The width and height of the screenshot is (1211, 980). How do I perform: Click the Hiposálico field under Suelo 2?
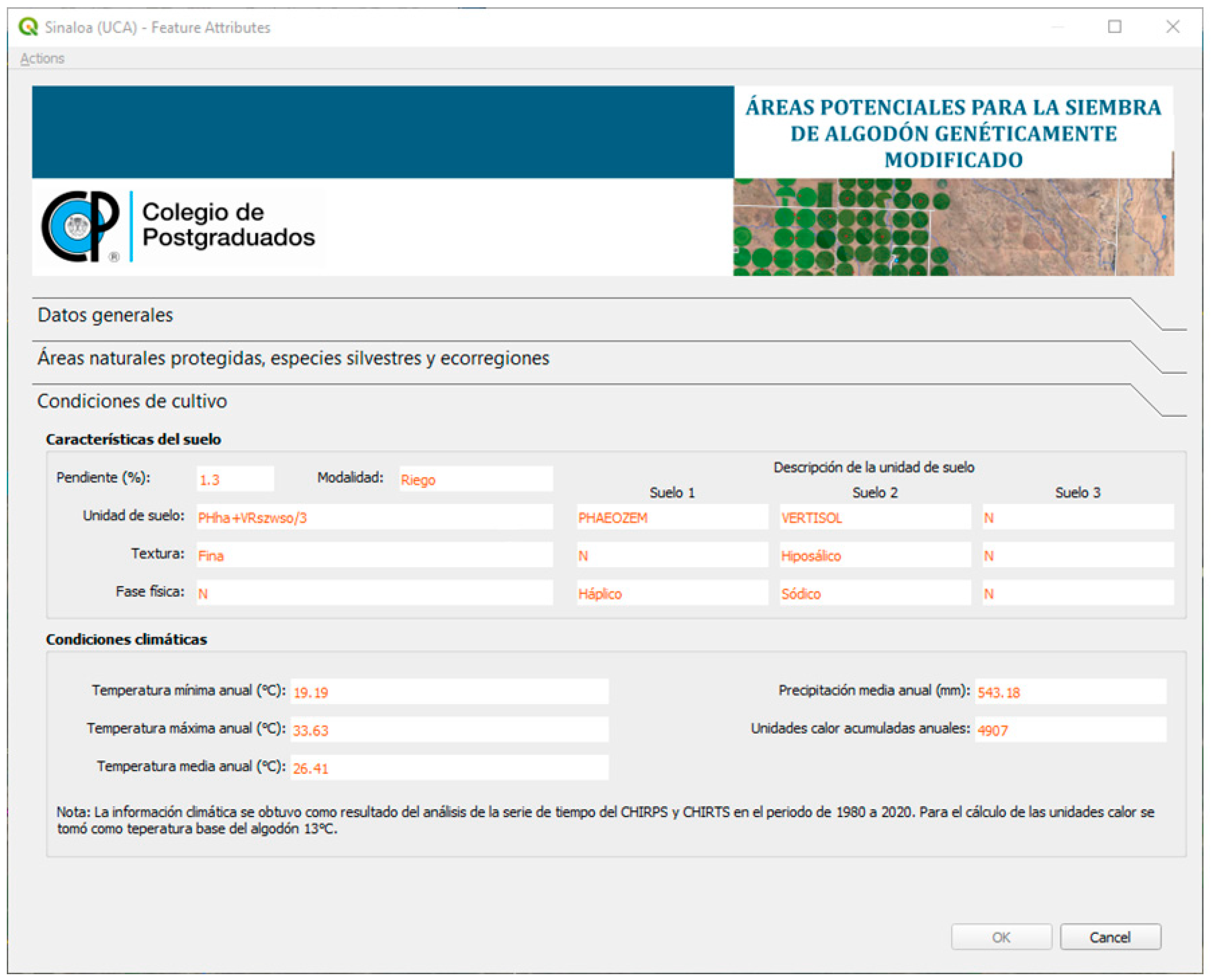click(x=875, y=556)
